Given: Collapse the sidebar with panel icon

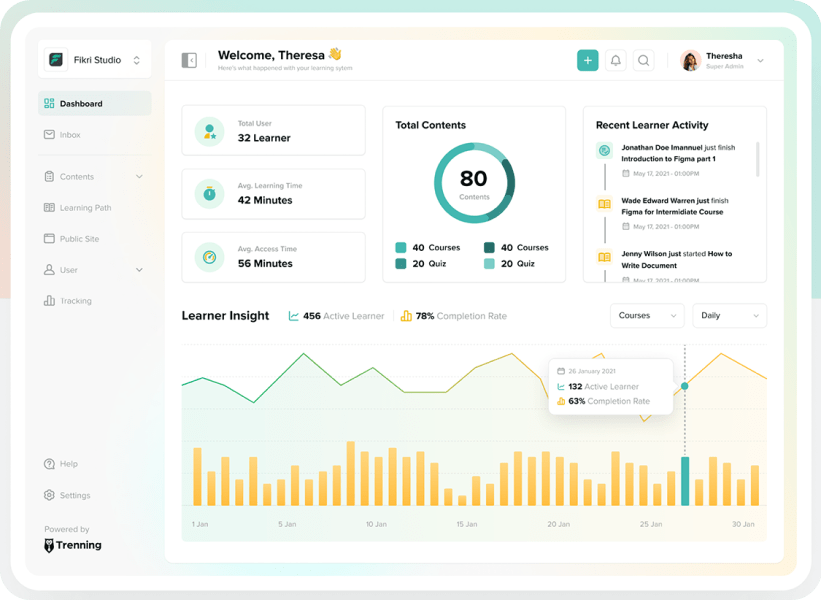Looking at the screenshot, I should click(189, 60).
